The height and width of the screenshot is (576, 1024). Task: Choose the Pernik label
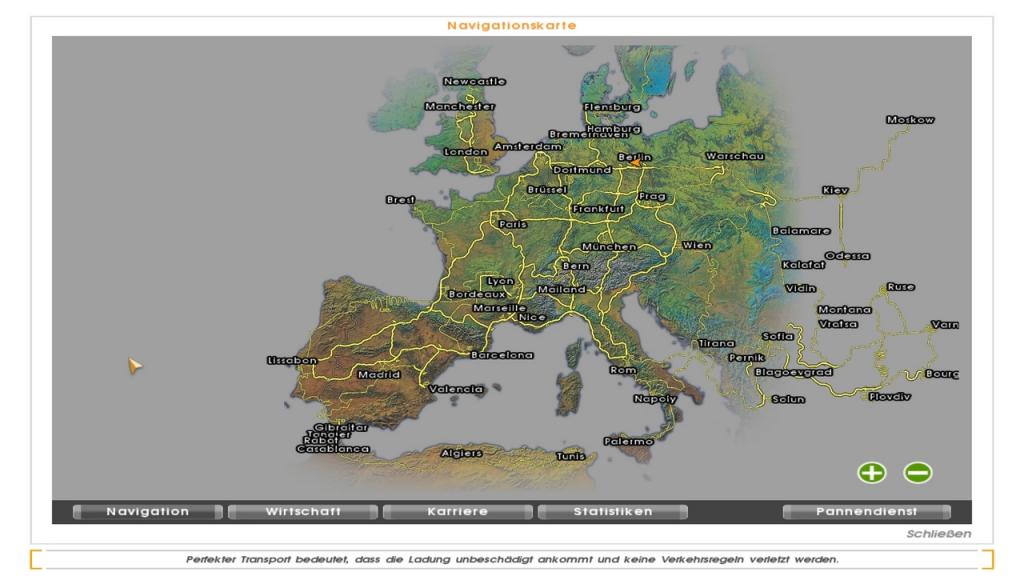(x=746, y=358)
